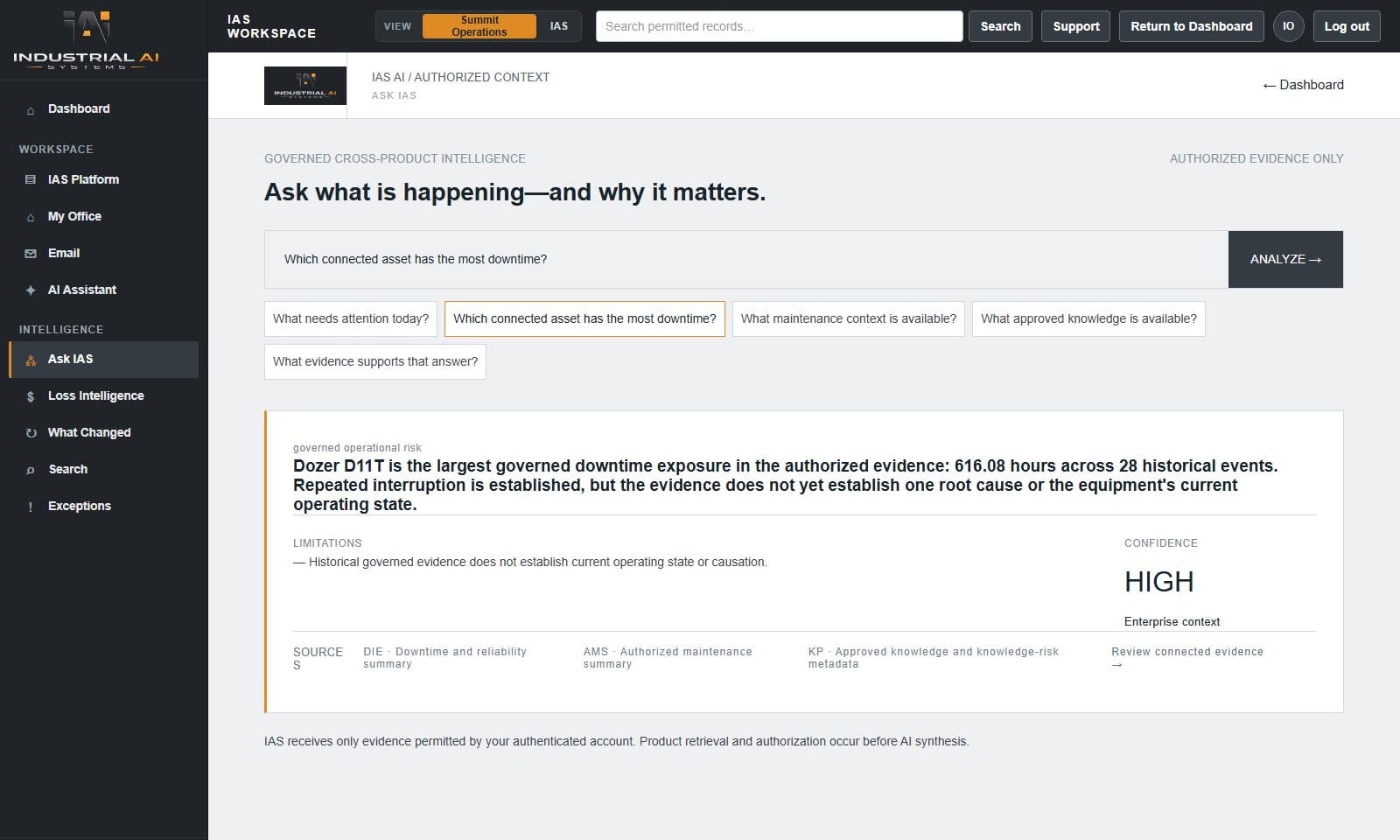Click the Log out button
The width and height of the screenshot is (1400, 840).
[x=1347, y=26]
